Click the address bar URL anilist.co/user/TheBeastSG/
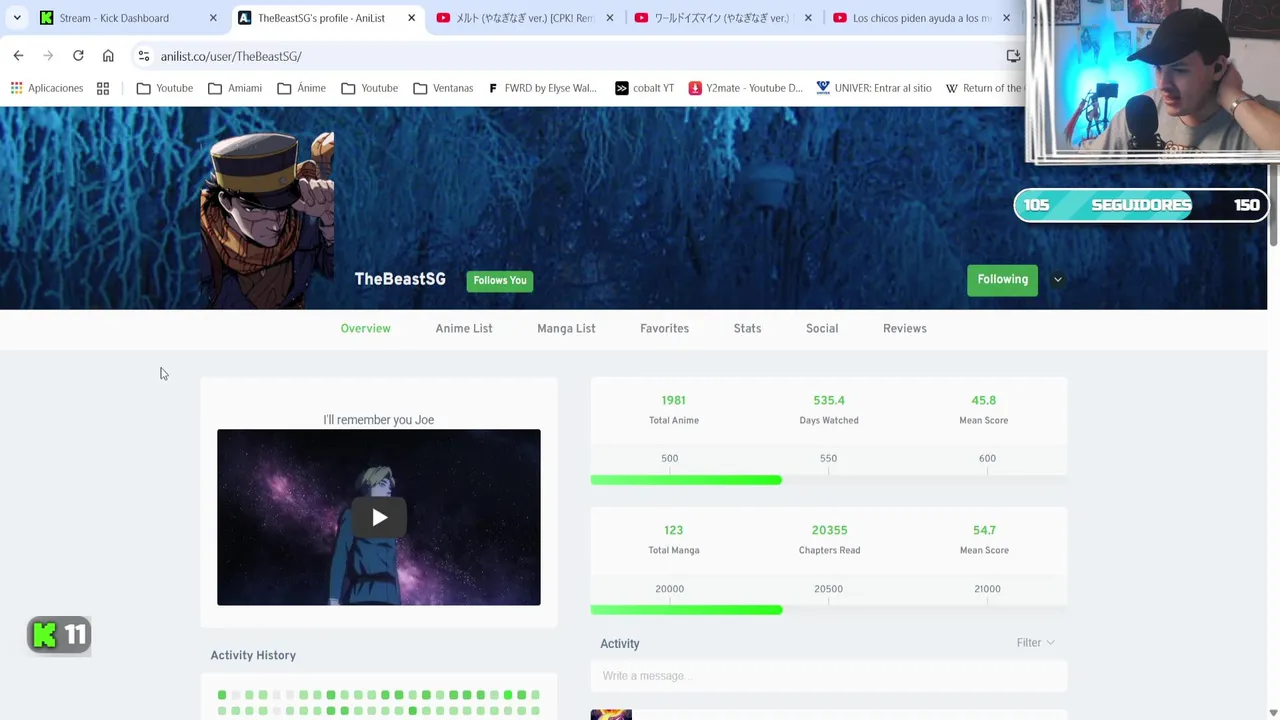Viewport: 1280px width, 720px height. (x=231, y=56)
